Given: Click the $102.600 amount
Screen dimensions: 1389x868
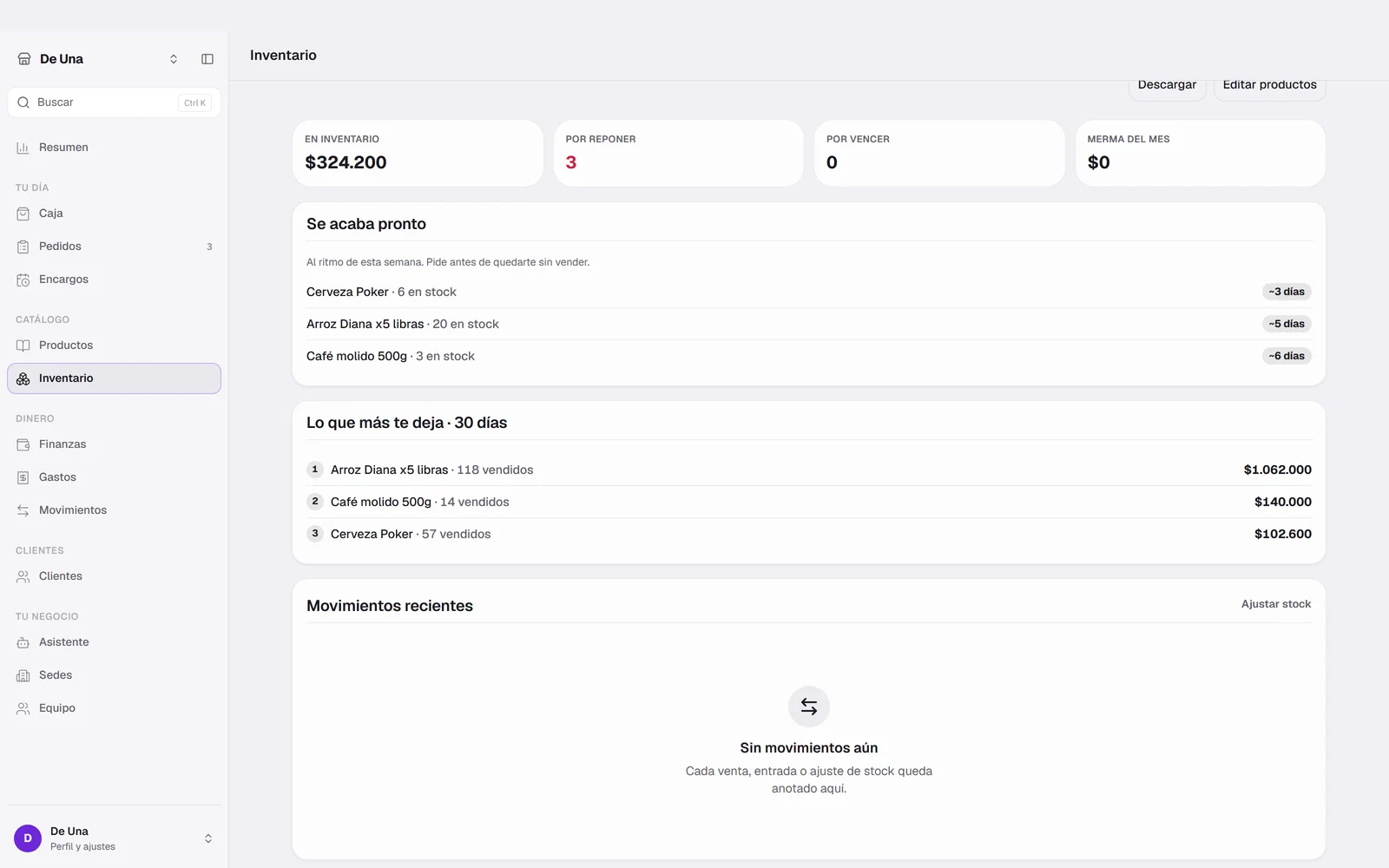Looking at the screenshot, I should pyautogui.click(x=1282, y=534).
